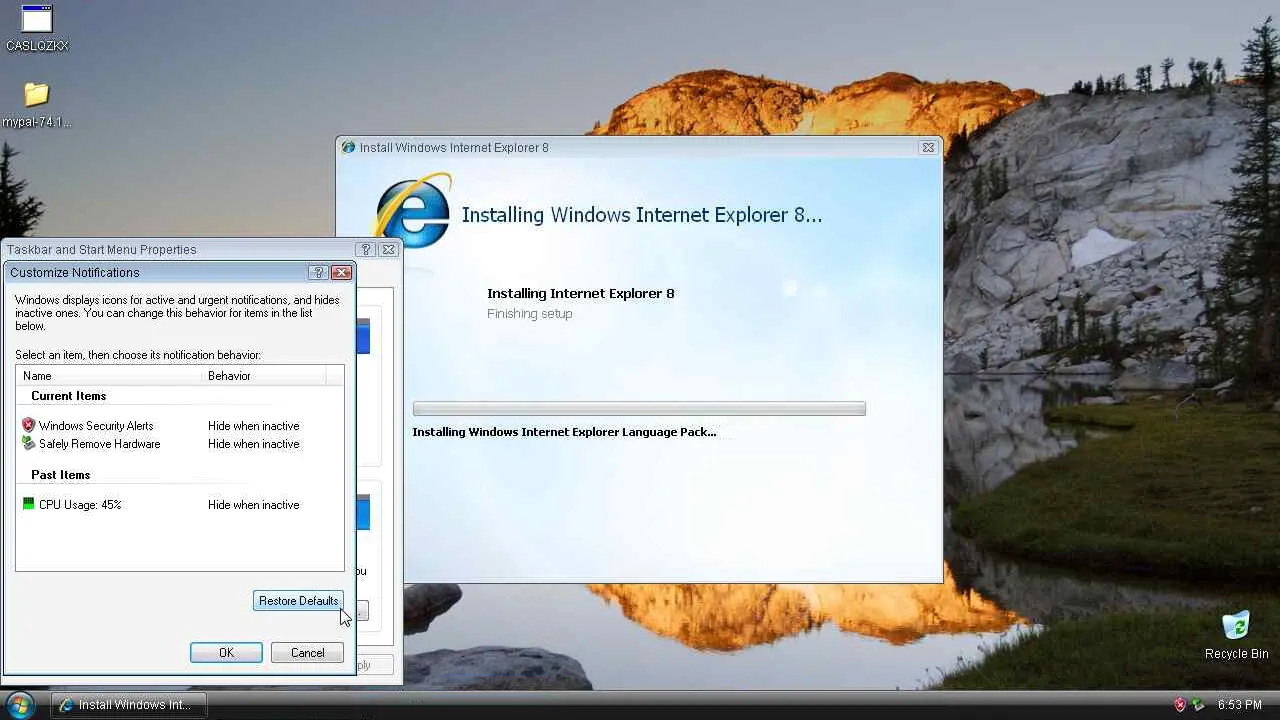Select the Safely Remove Hardware item
This screenshot has height=720, width=1280.
[99, 444]
